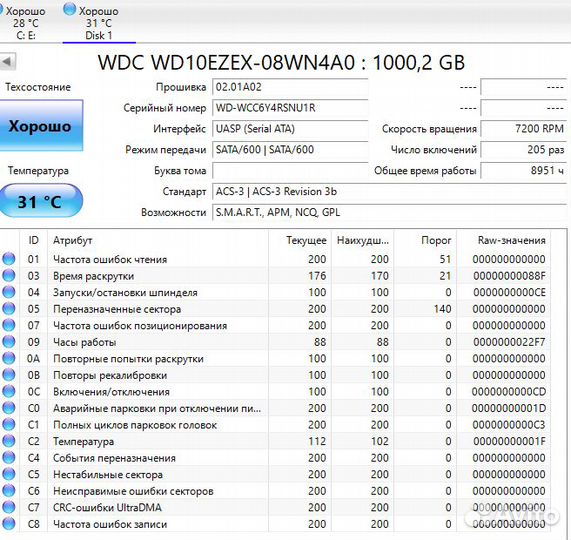The height and width of the screenshot is (540, 571).
Task: Select the Повторы рекалибровки row
Action: (x=275, y=375)
